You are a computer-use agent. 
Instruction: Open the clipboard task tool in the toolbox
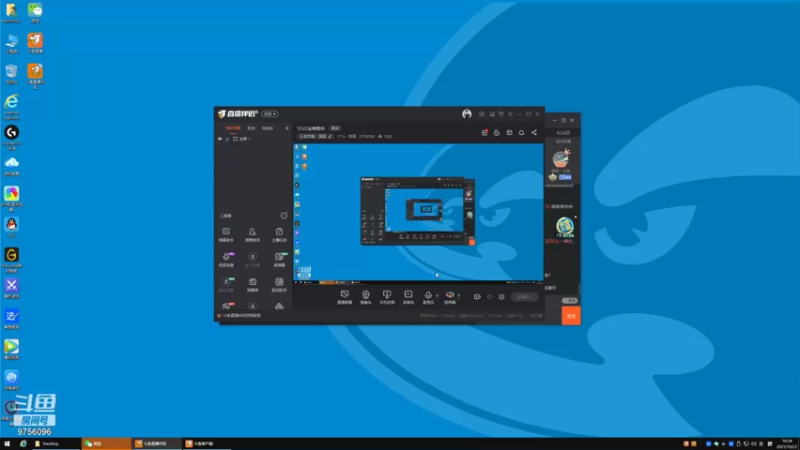pos(279,234)
